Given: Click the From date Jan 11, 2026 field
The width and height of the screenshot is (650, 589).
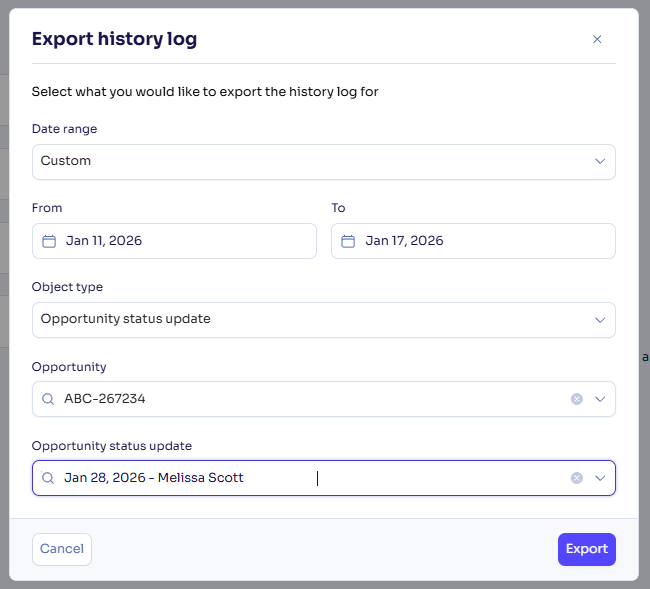Looking at the screenshot, I should point(104,241).
